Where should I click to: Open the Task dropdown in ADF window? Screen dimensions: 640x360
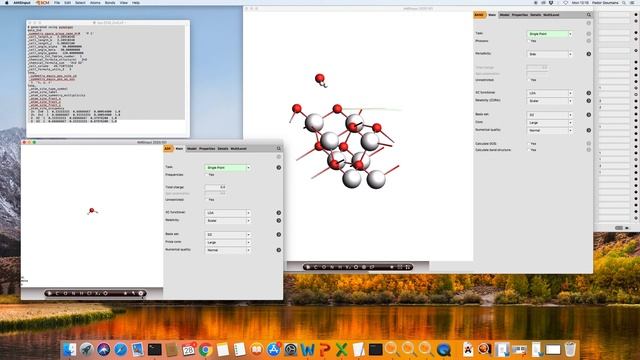pos(227,167)
